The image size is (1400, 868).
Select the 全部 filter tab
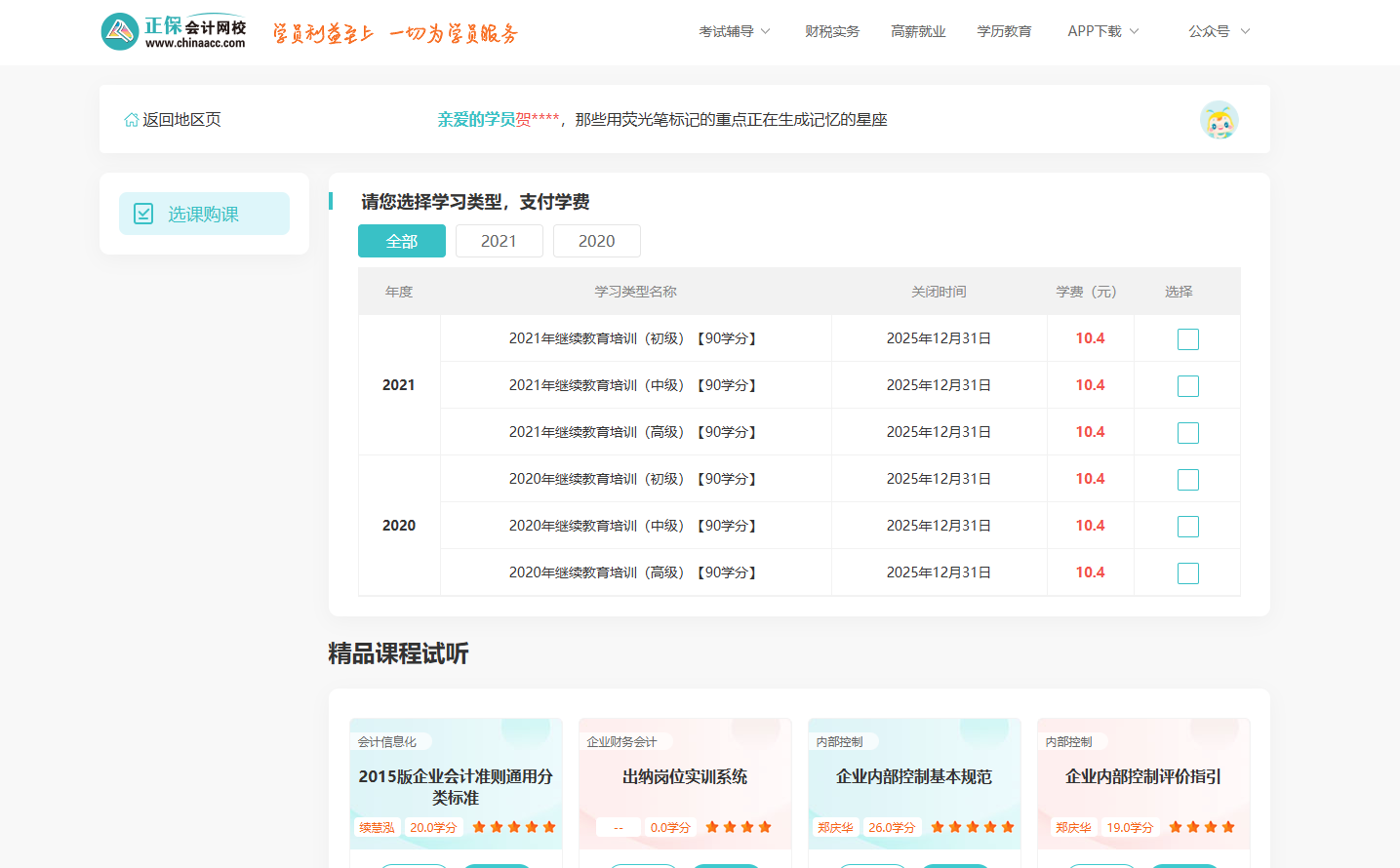tap(402, 241)
